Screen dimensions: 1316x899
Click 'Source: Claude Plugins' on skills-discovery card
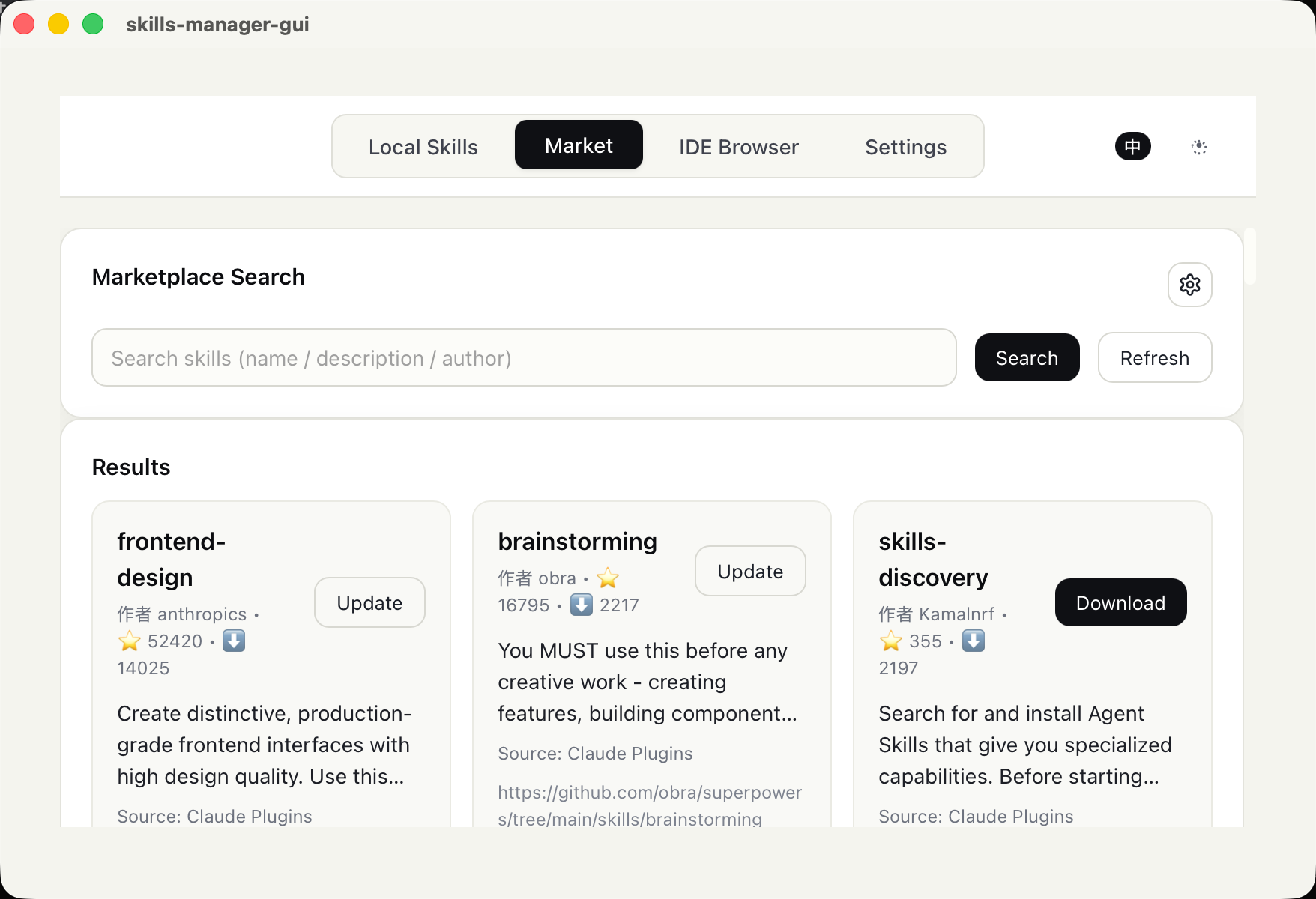(976, 816)
